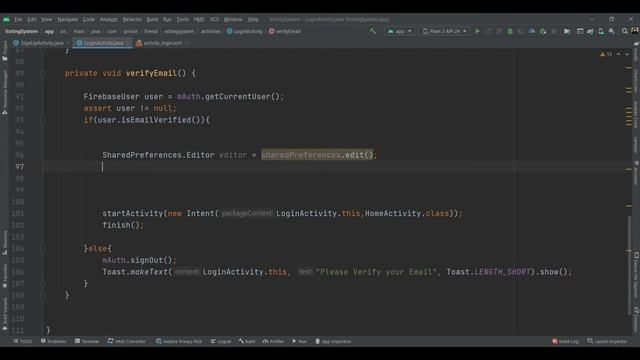640x360 pixels.
Task: Click the verifyEmail breadcrumb
Action: coord(285,31)
